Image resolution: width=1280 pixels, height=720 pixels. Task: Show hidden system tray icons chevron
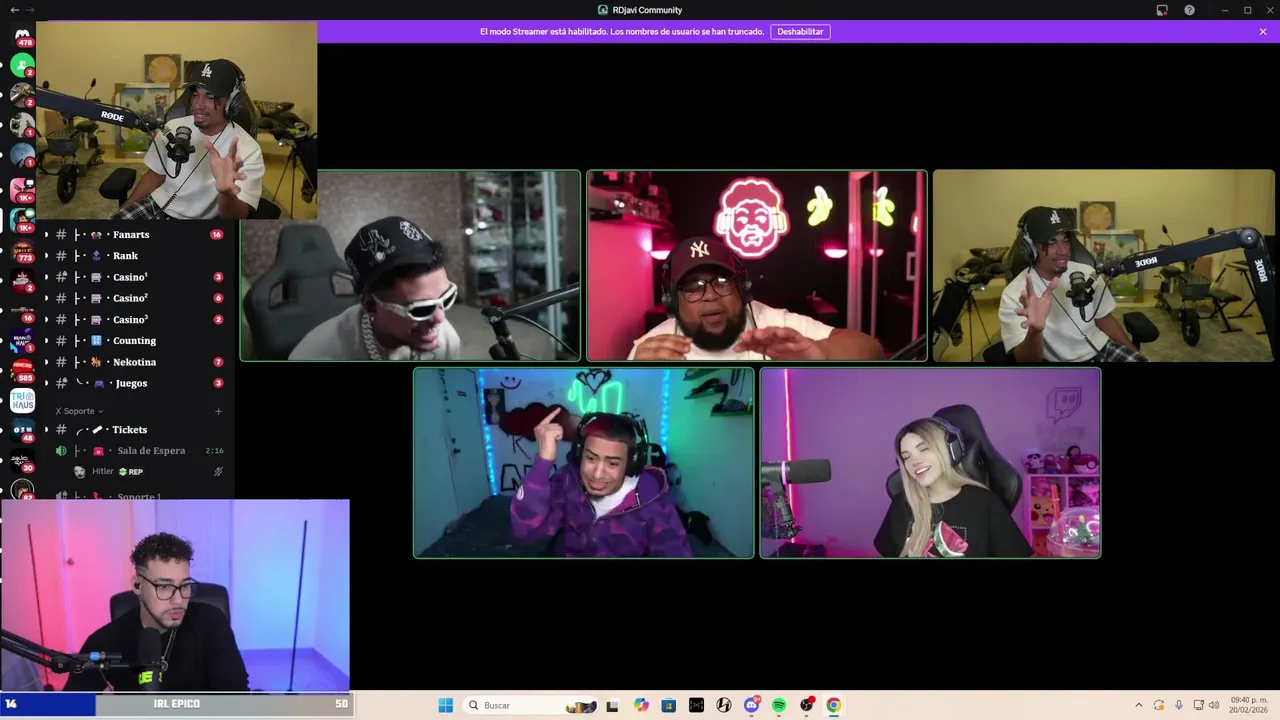1138,705
